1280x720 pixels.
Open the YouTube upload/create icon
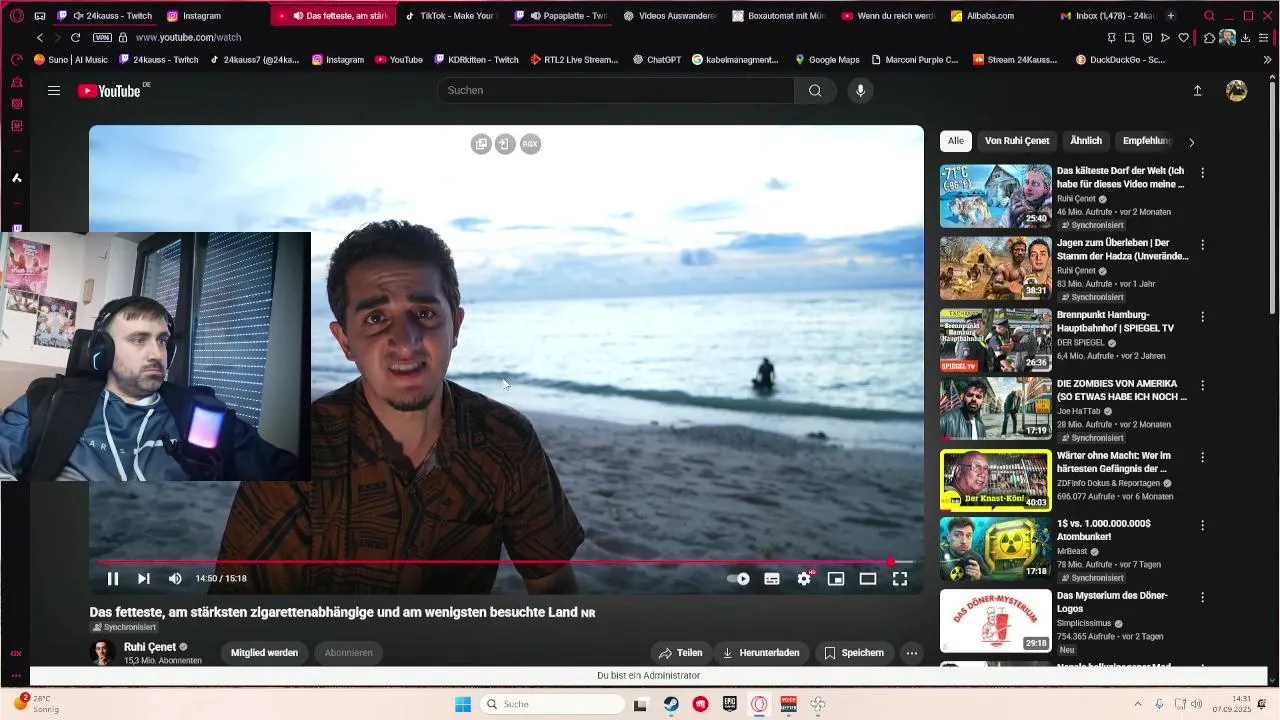1197,91
